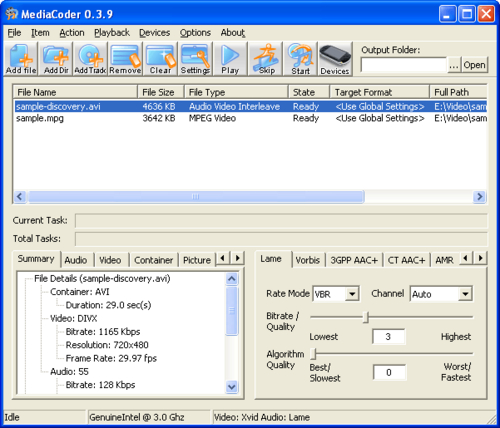This screenshot has width=500, height=428.
Task: Switch to the CT AAC+ tab
Action: point(406,260)
